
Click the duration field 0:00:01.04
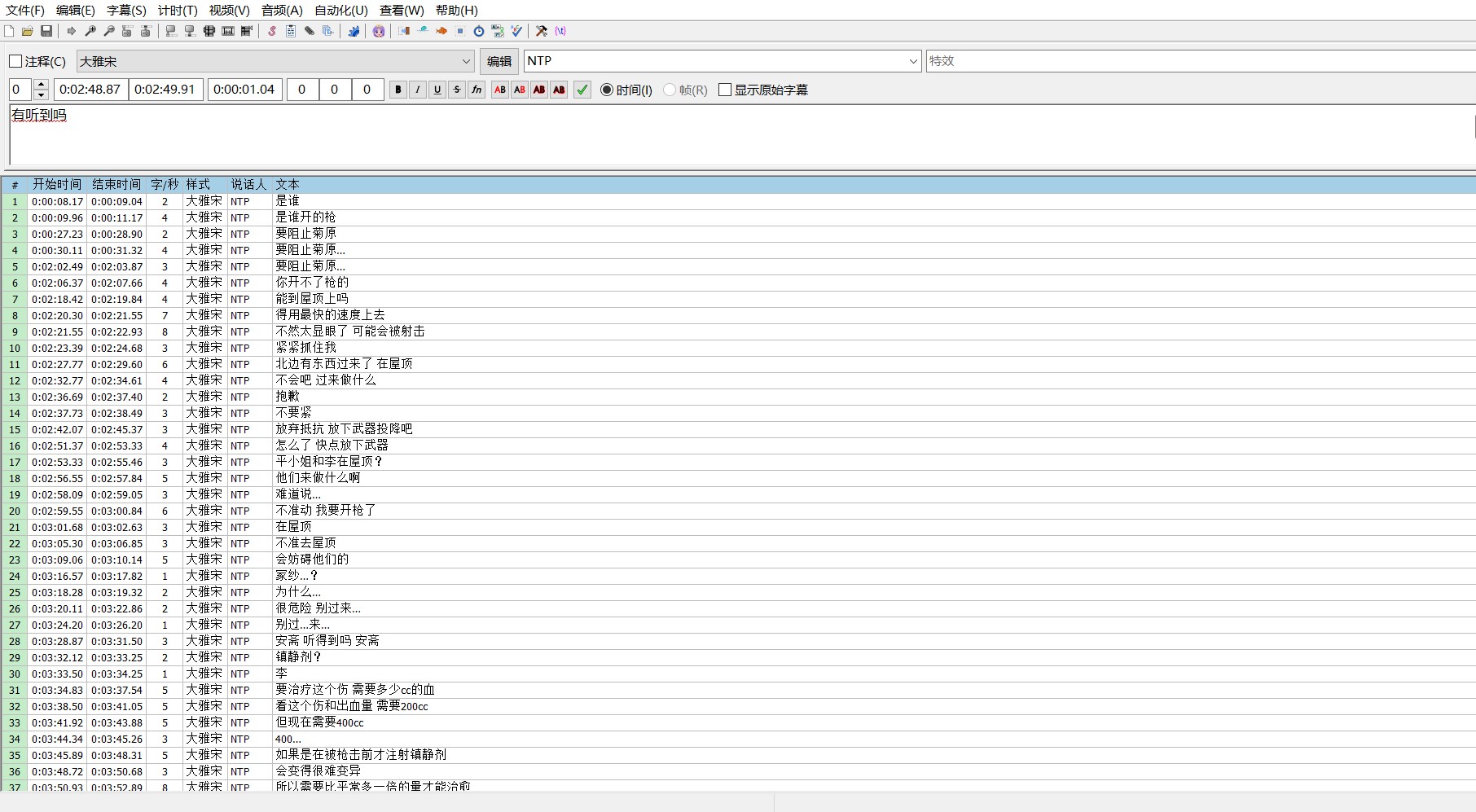245,90
